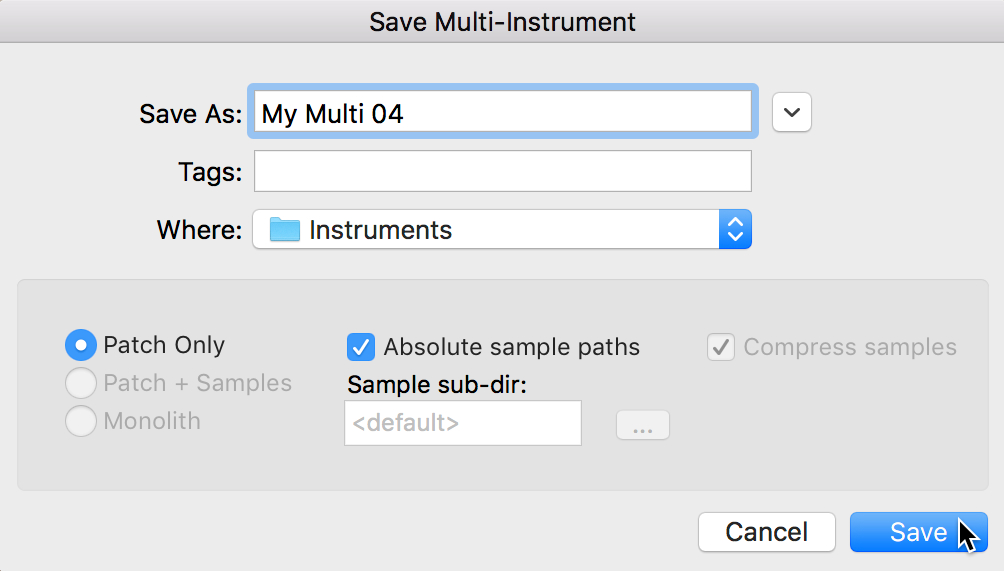
Task: Choose the Monolith radio option
Action: coord(80,422)
